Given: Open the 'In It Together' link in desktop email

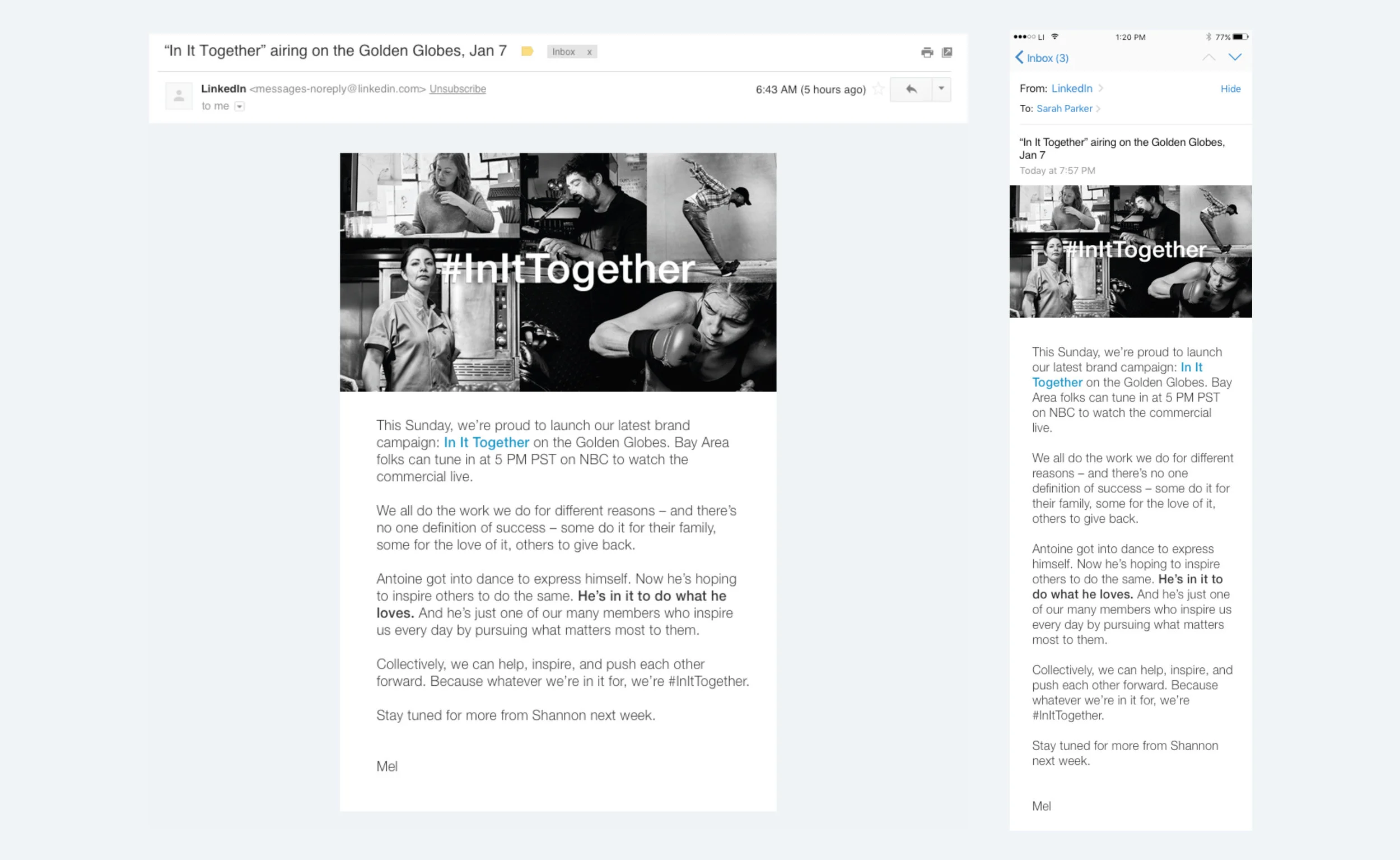Looking at the screenshot, I should pos(486,442).
